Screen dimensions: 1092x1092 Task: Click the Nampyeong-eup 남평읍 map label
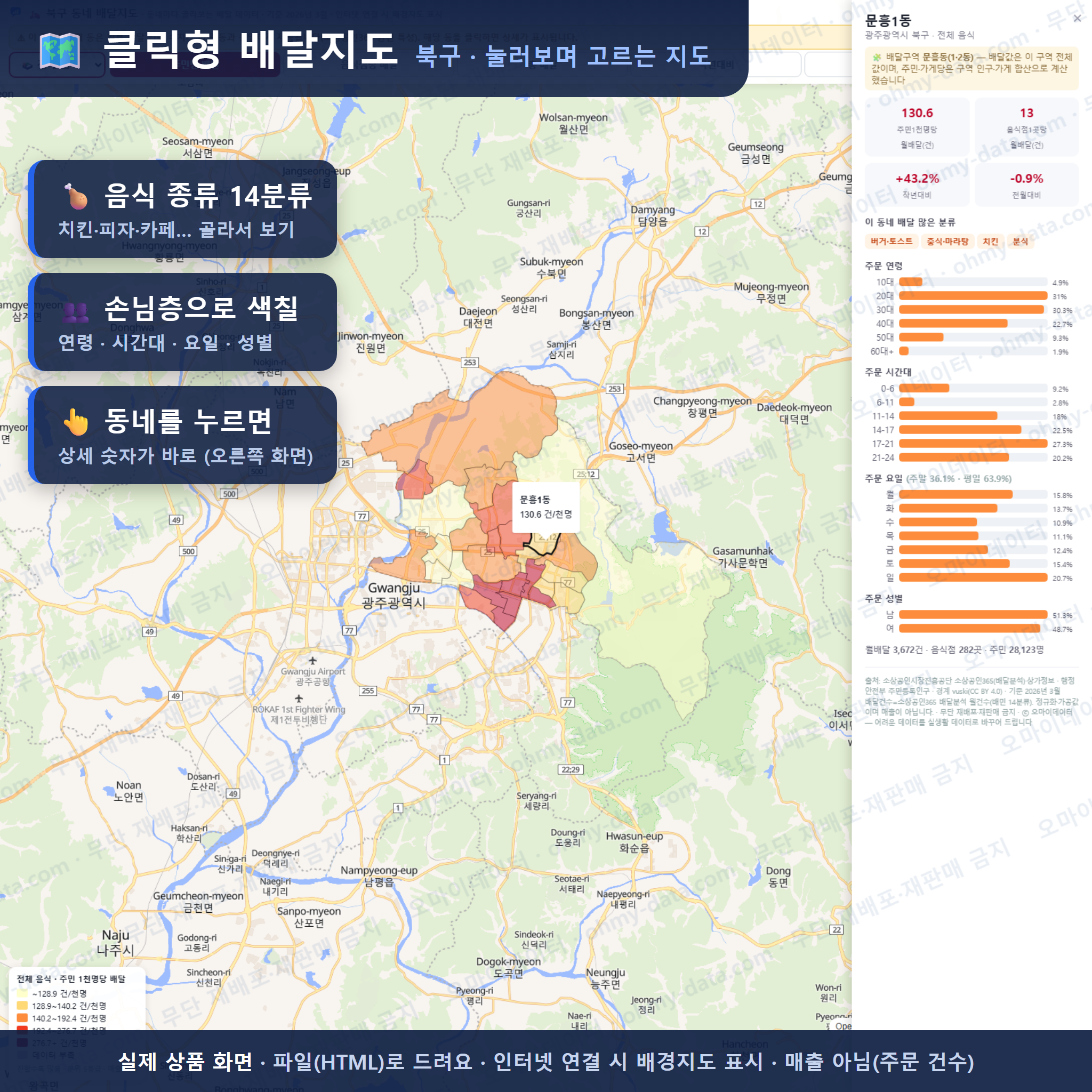coord(379,876)
